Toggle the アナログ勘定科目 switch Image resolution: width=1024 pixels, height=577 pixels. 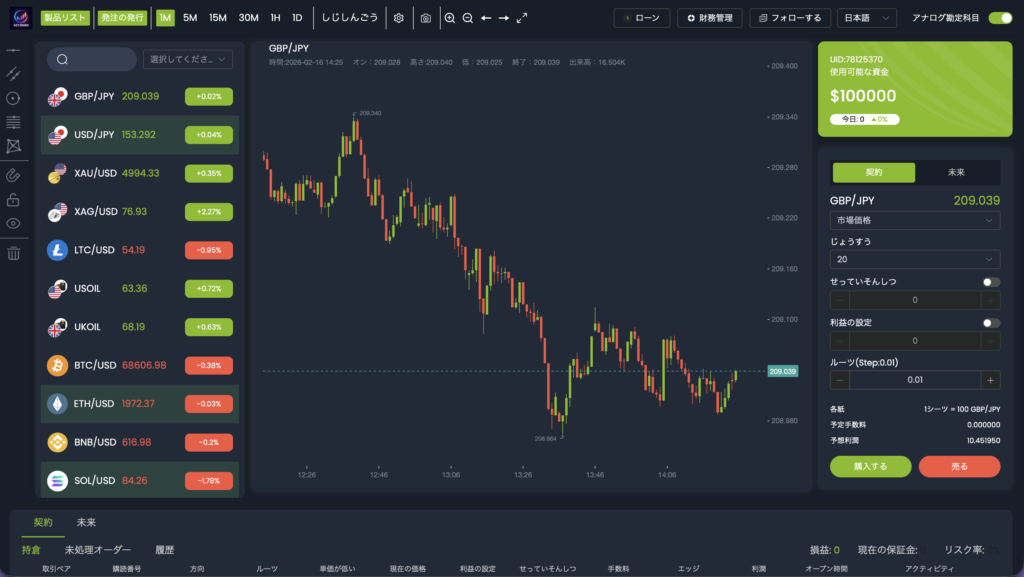pos(999,18)
